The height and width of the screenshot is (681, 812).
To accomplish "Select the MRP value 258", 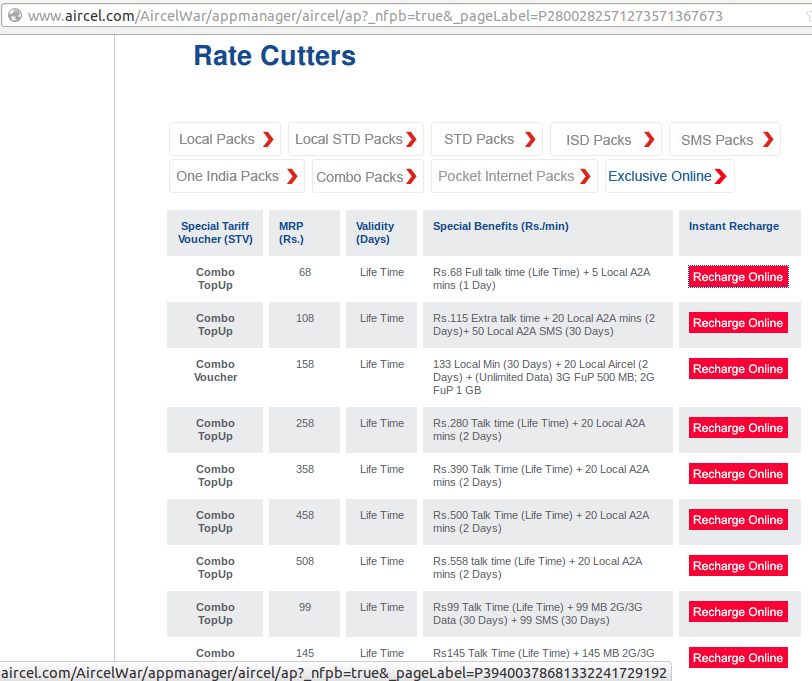I will (305, 424).
